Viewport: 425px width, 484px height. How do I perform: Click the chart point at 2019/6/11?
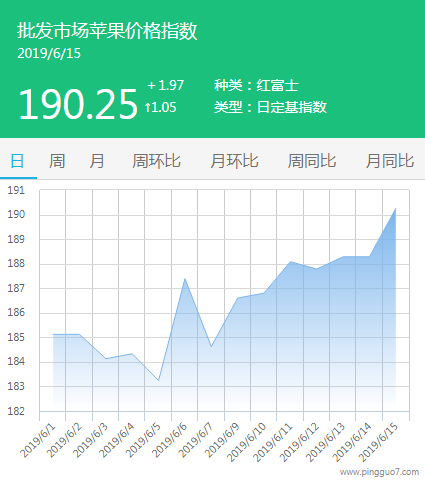290,262
